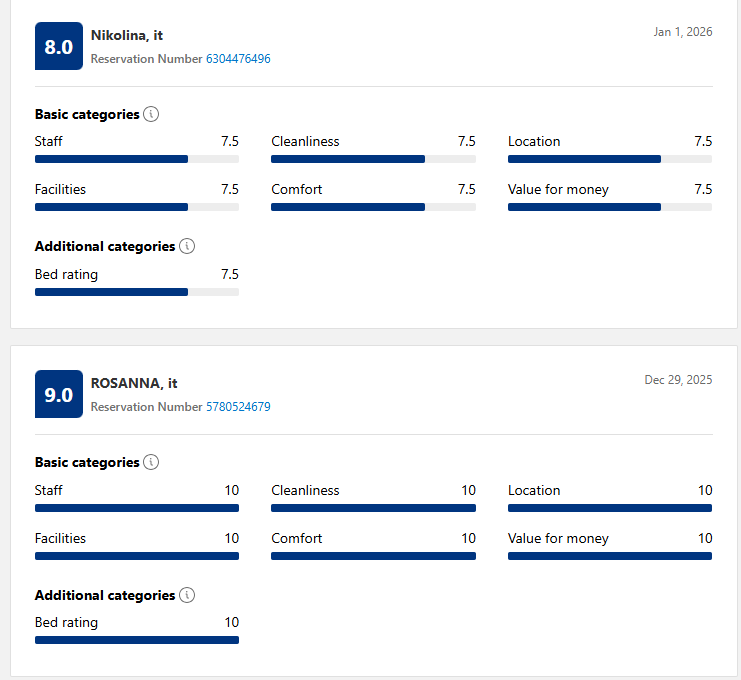Screen dimensions: 741x680
Task: Click Nikolina's Comfort score of 7.5
Action: (x=466, y=189)
